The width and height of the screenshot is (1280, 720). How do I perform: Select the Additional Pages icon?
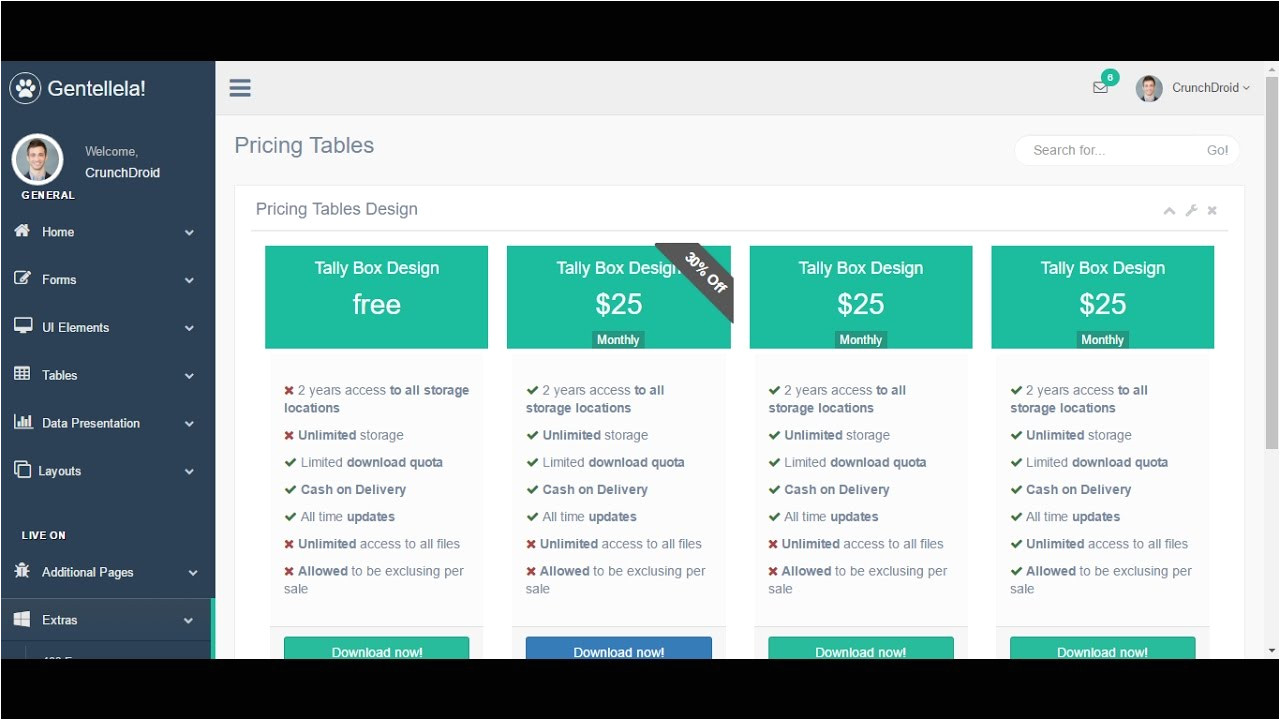click(x=23, y=572)
